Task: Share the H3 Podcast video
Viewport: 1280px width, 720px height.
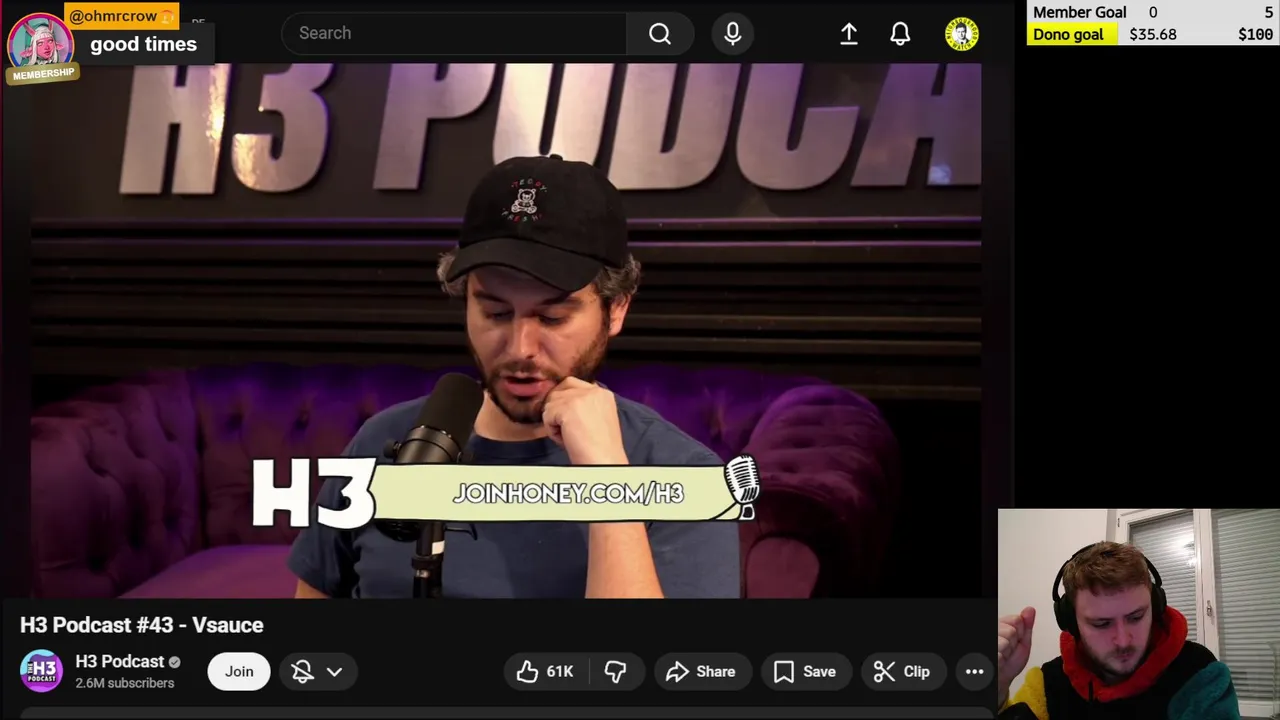Action: coord(701,672)
